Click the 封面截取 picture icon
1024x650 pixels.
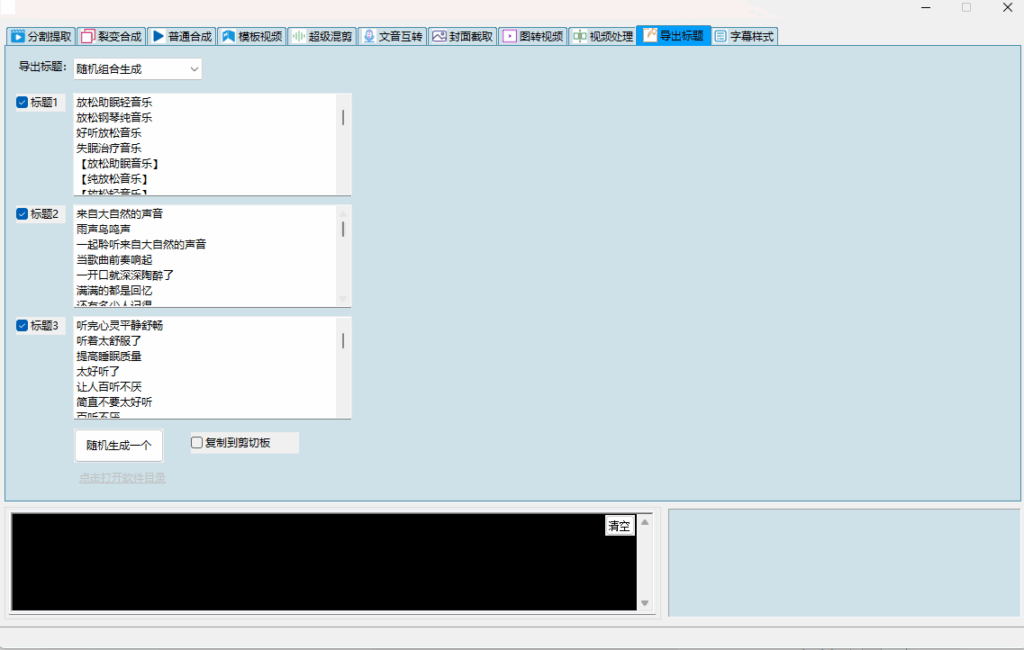point(439,37)
